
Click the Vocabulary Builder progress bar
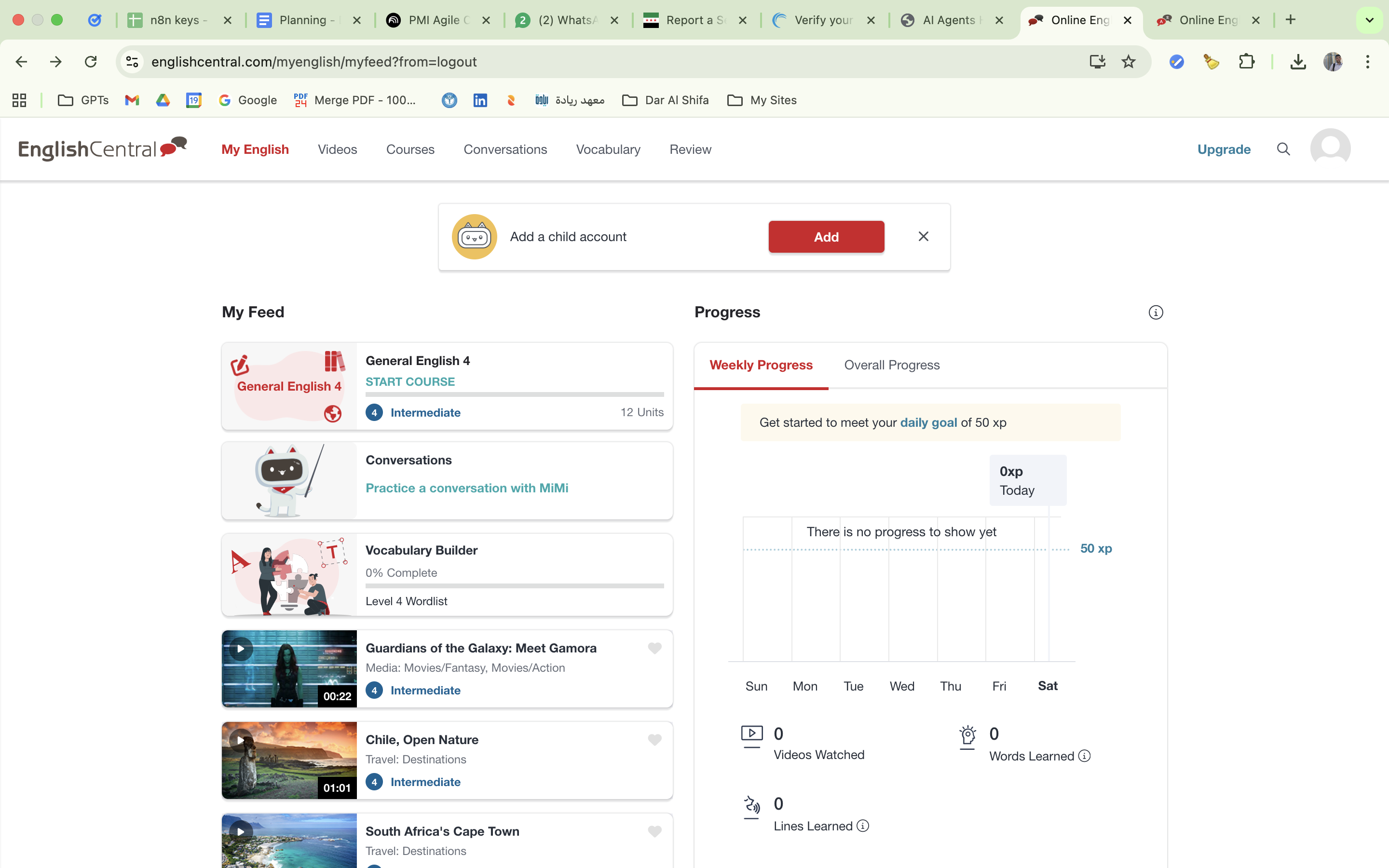(514, 586)
